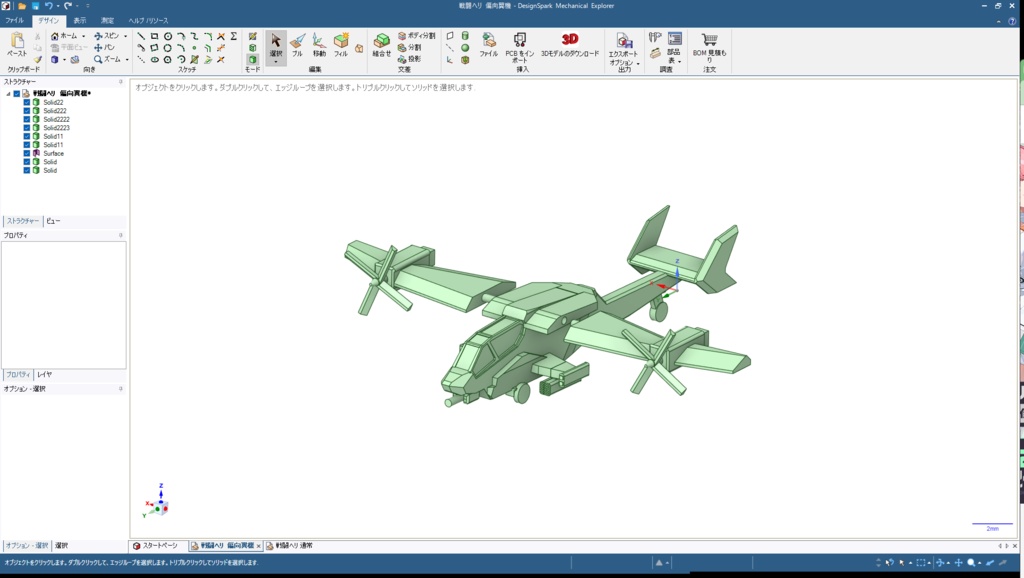The image size is (1024, 578).
Task: Click the Split (分割) tool
Action: tap(409, 48)
